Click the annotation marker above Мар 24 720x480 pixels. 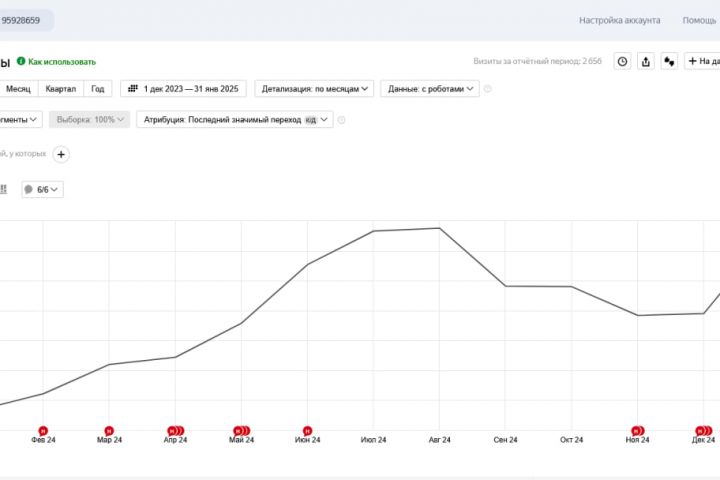[x=109, y=431]
